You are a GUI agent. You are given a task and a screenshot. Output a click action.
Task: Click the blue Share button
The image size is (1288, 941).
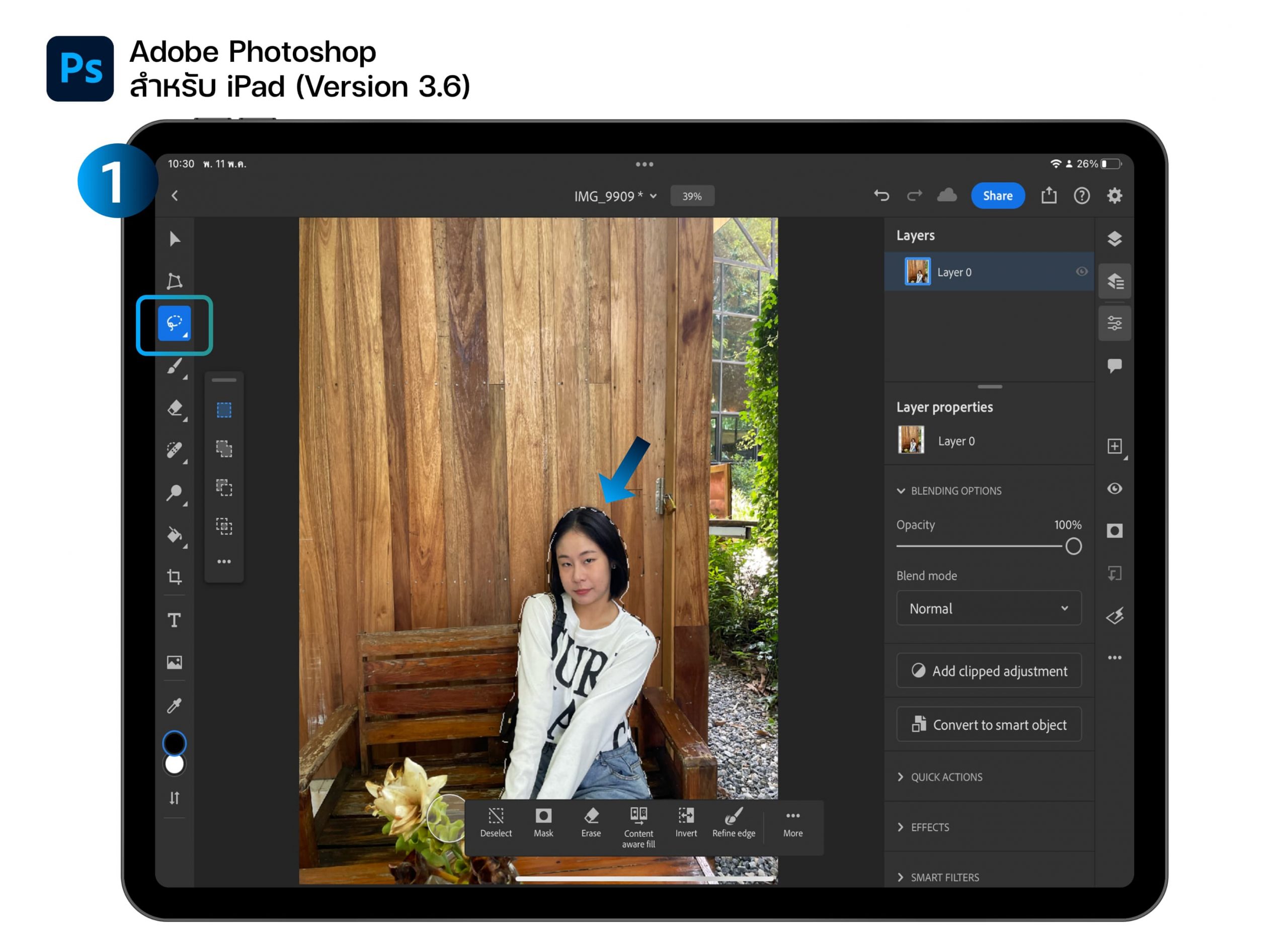coord(997,196)
